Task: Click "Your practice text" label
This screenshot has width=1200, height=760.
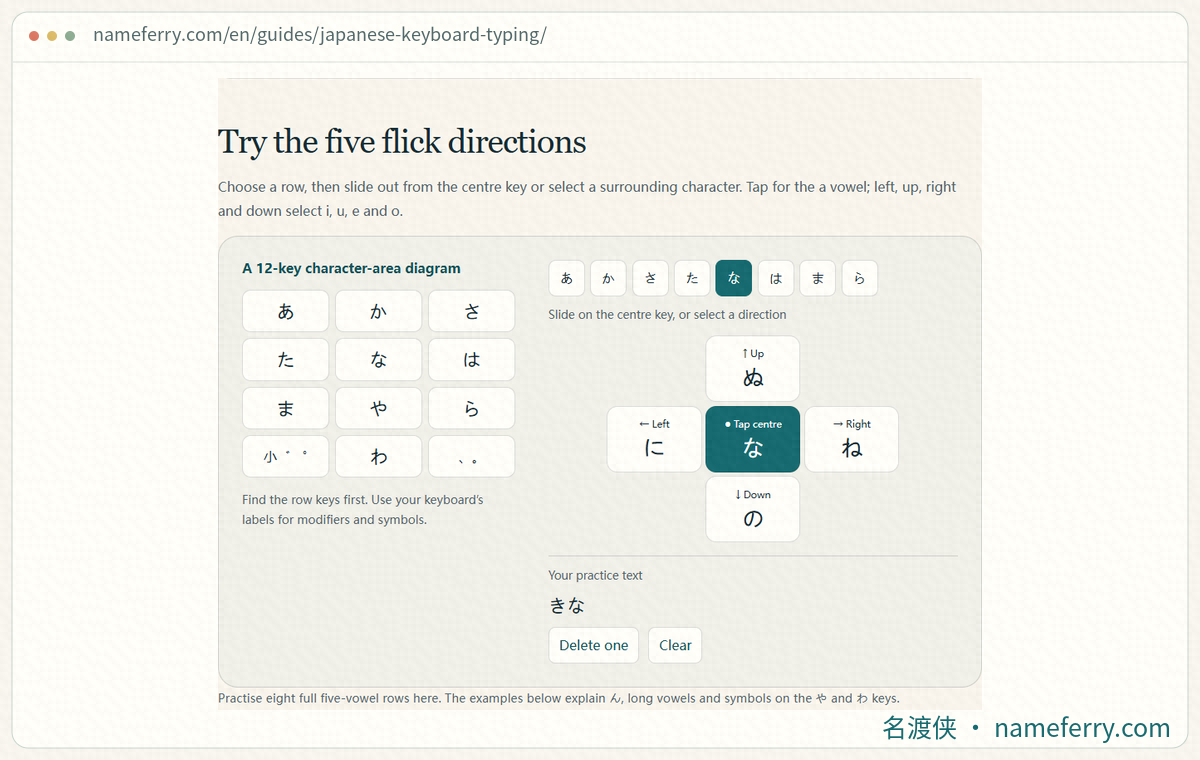Action: [595, 575]
